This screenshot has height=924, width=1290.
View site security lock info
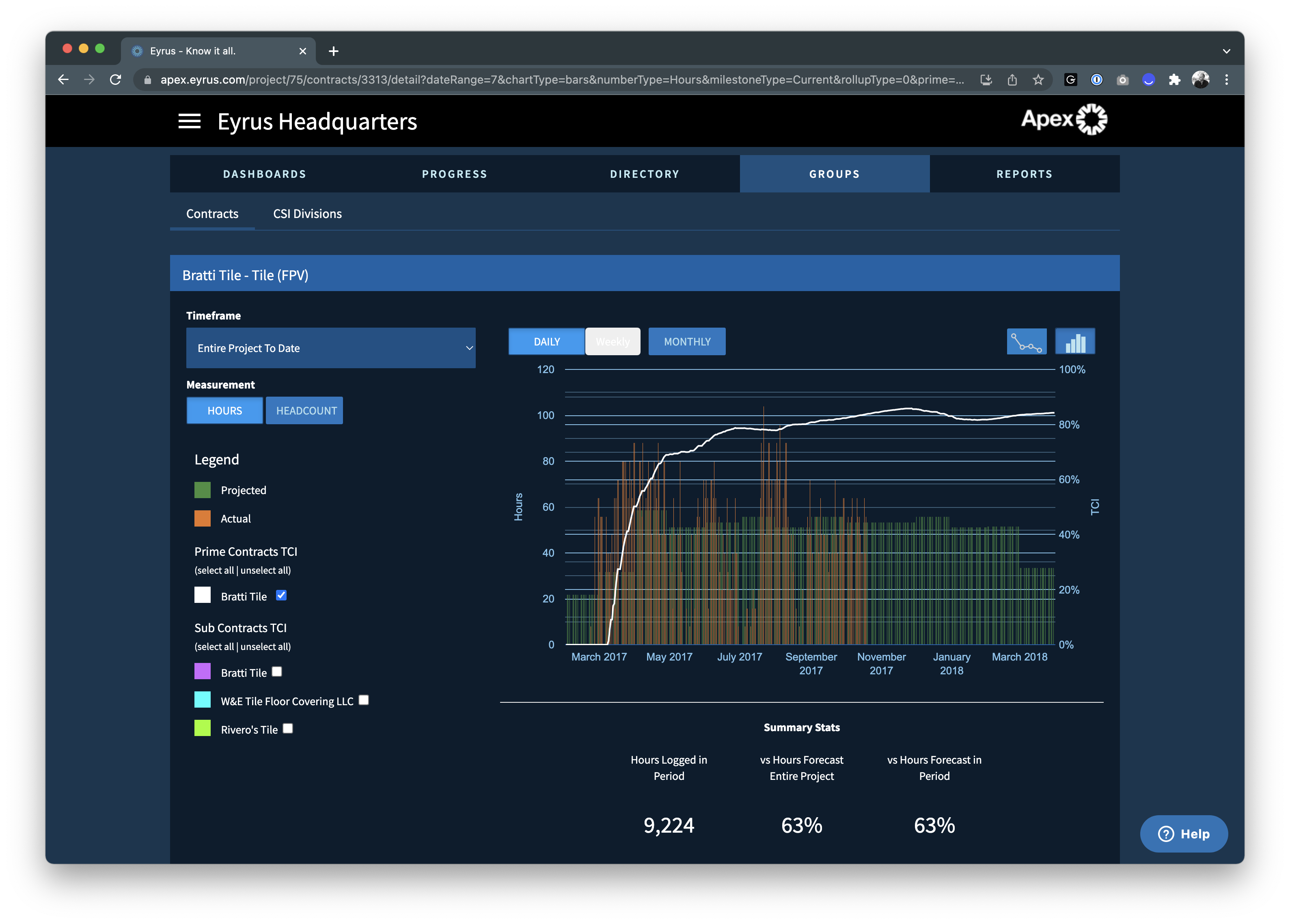point(148,80)
